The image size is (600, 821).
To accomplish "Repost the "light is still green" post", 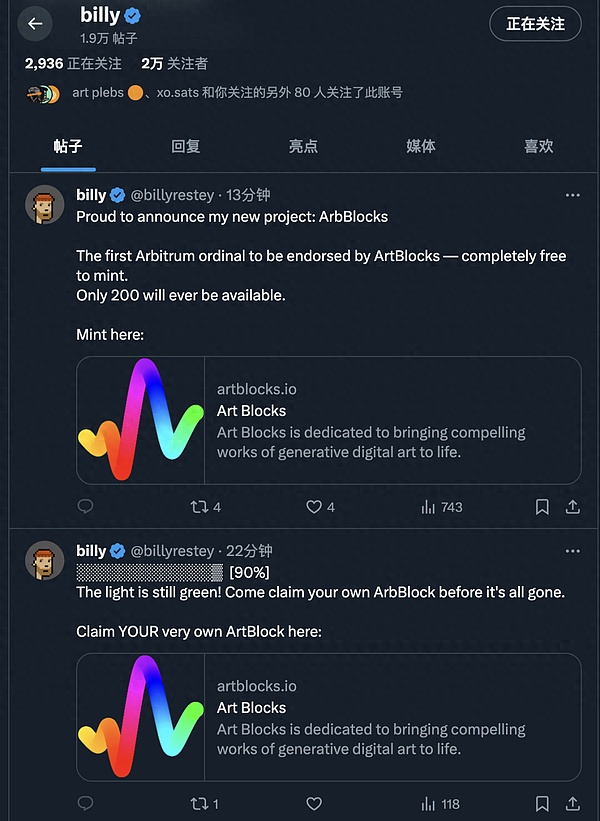I will pos(199,803).
